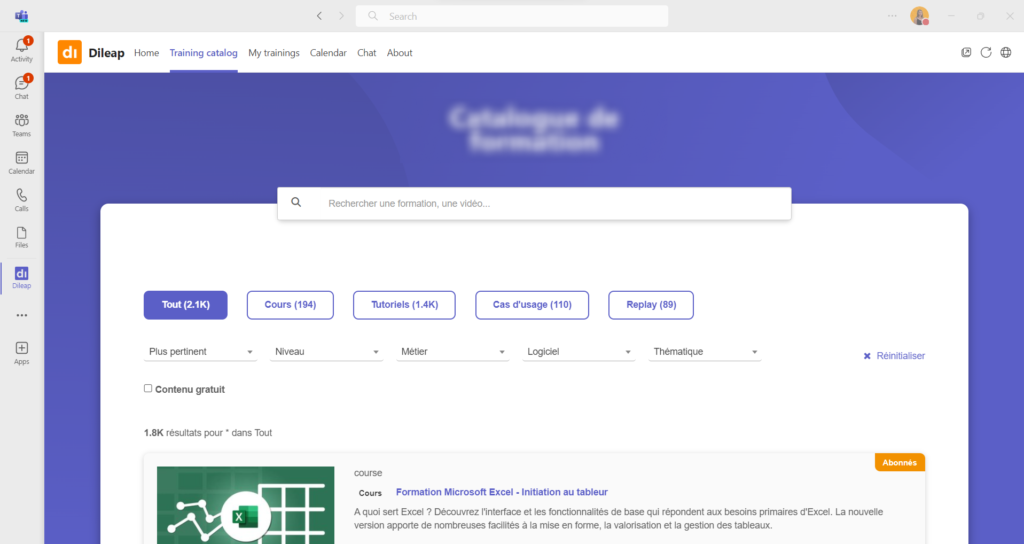
Task: Click the reload tab icon
Action: tap(986, 53)
